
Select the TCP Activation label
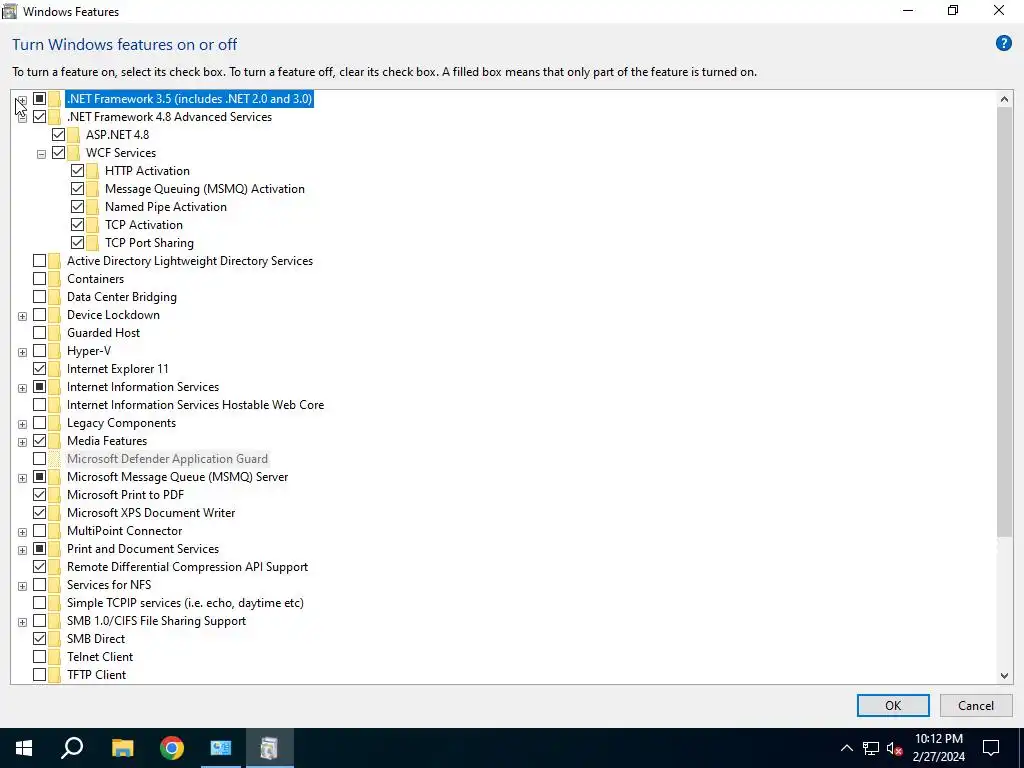(x=144, y=225)
